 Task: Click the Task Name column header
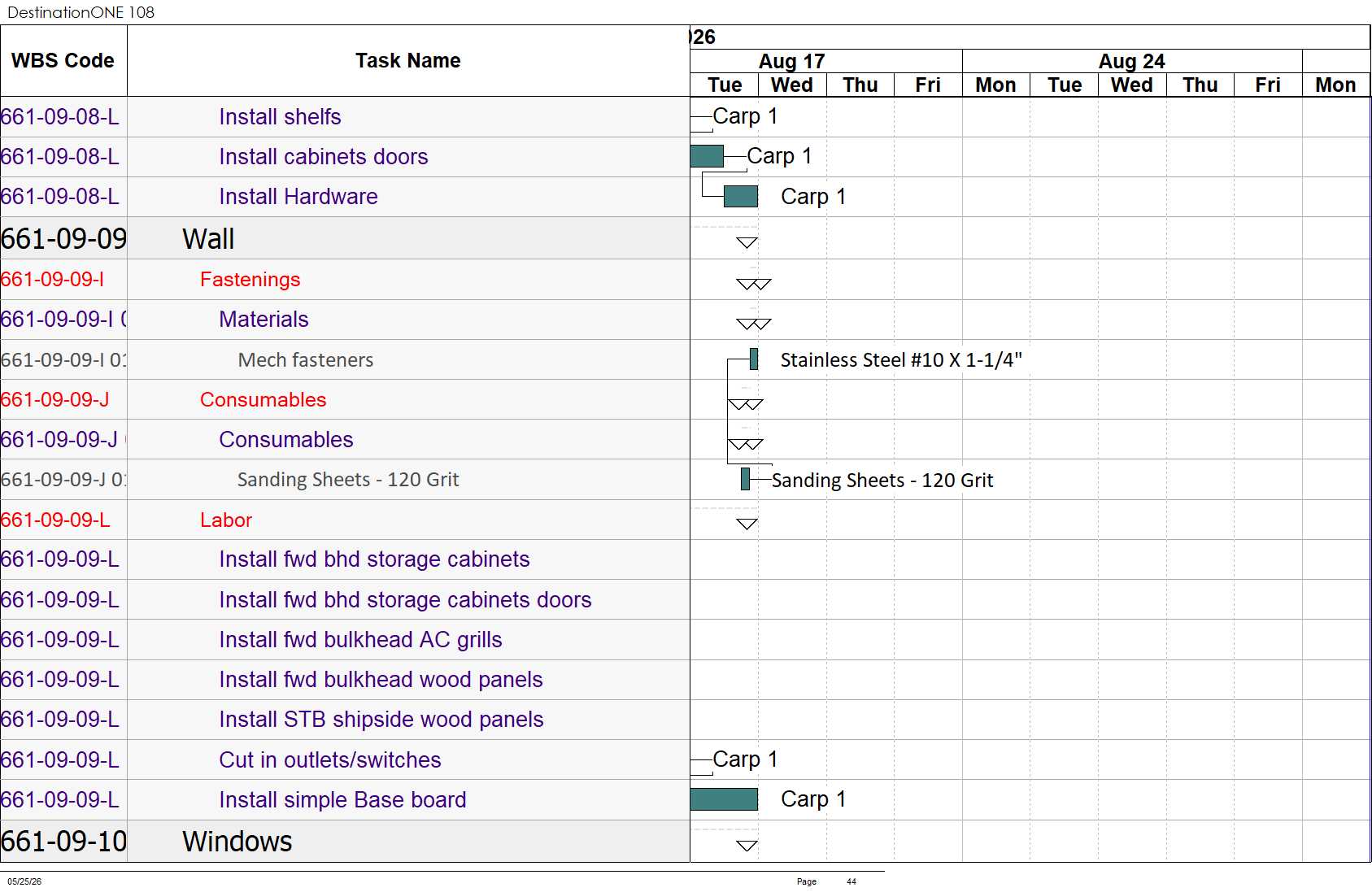click(x=408, y=61)
